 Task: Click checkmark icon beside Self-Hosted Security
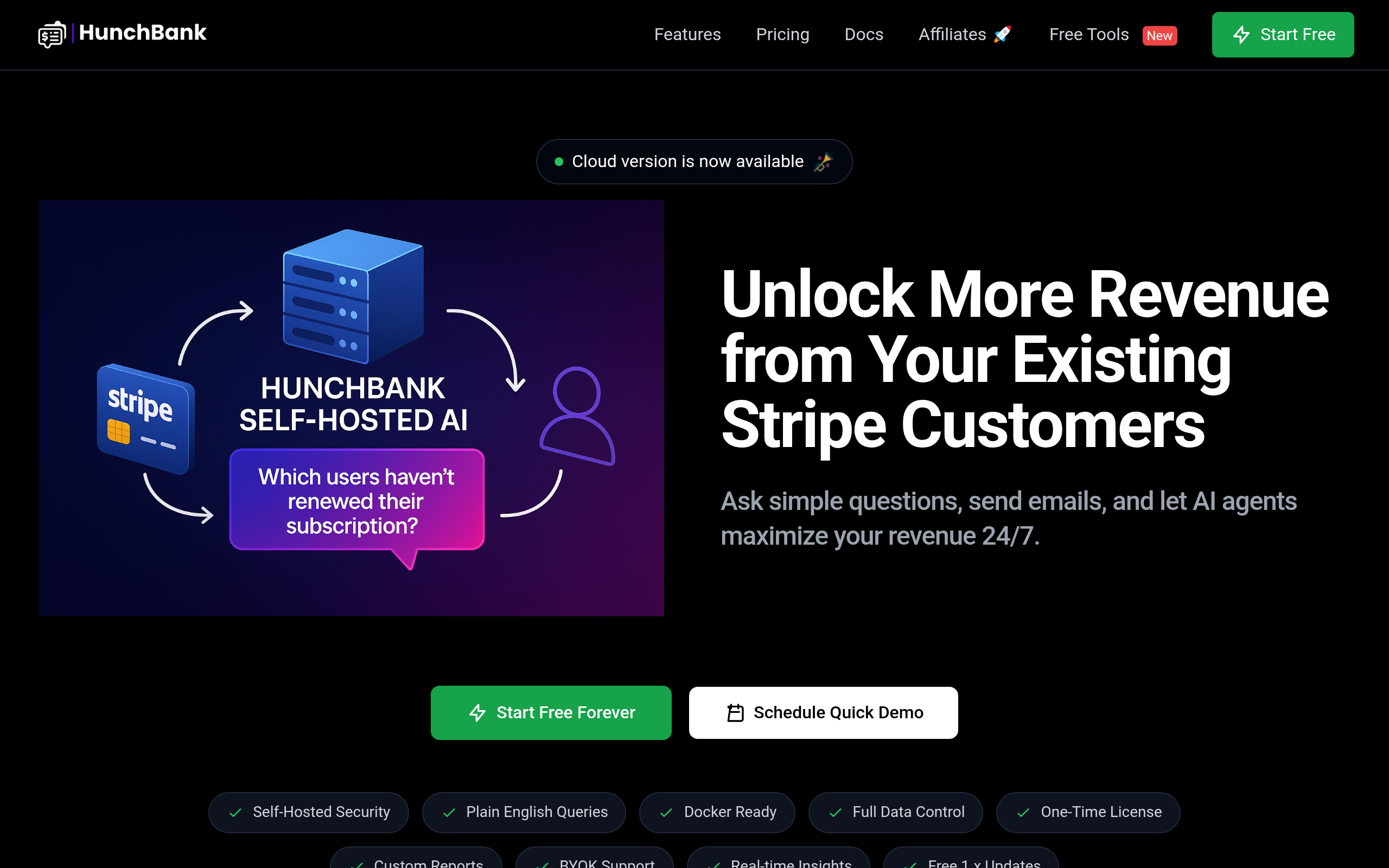[235, 812]
